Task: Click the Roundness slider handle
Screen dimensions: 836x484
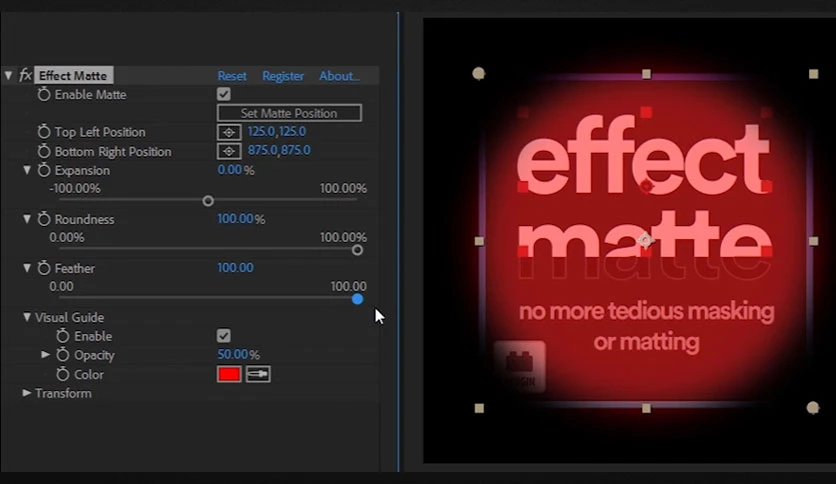Action: (357, 250)
